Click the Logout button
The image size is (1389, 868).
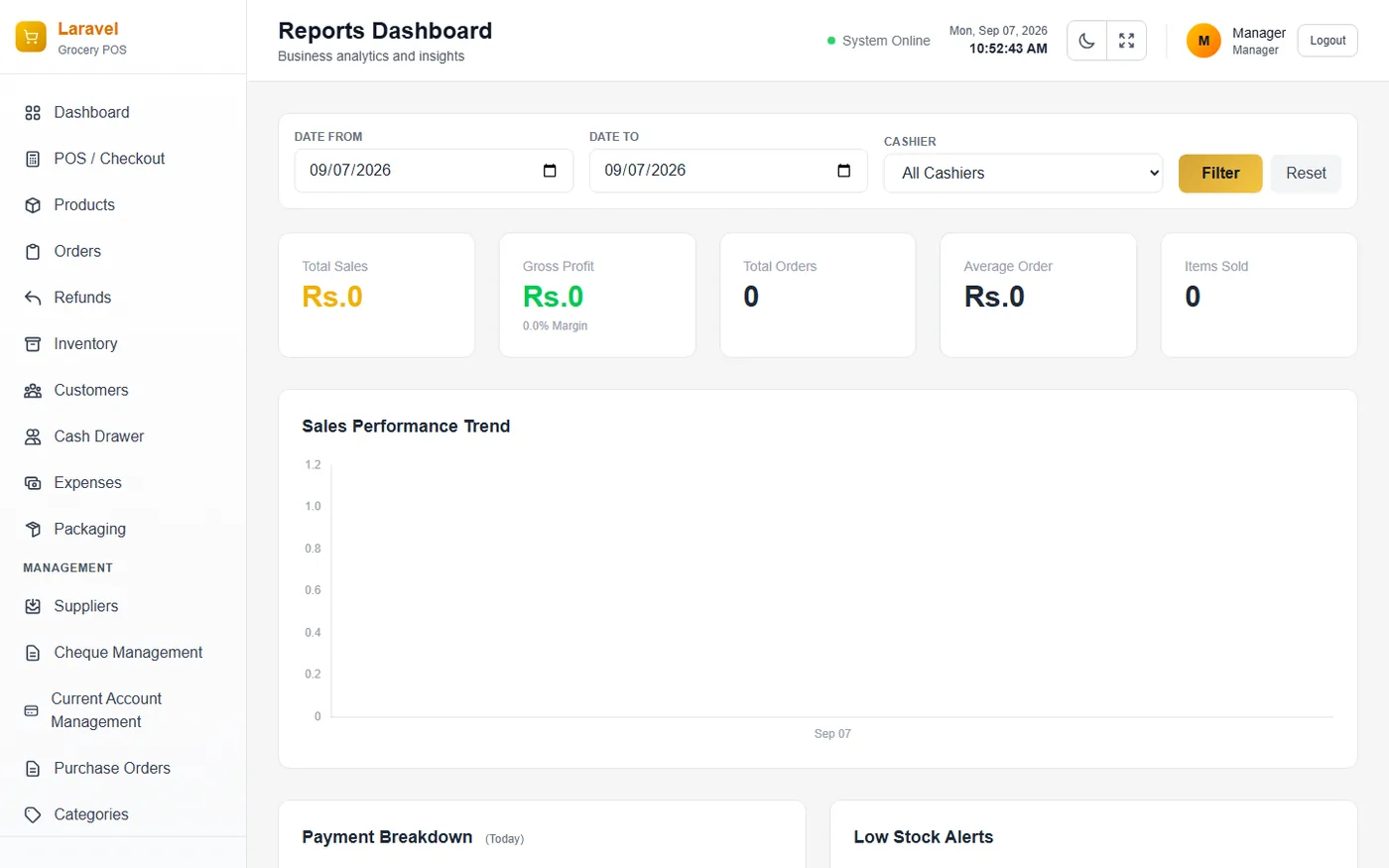click(1327, 41)
